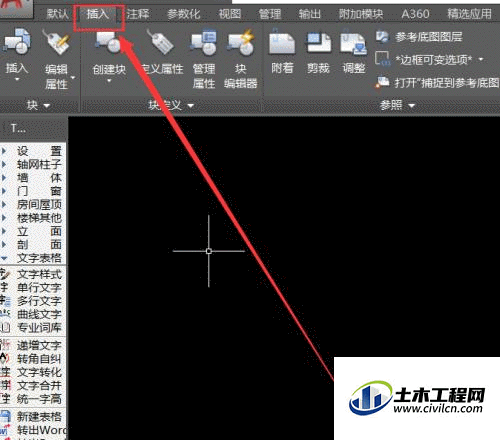Click the 定义属性 tag icon
This screenshot has height=440, width=500.
click(162, 41)
